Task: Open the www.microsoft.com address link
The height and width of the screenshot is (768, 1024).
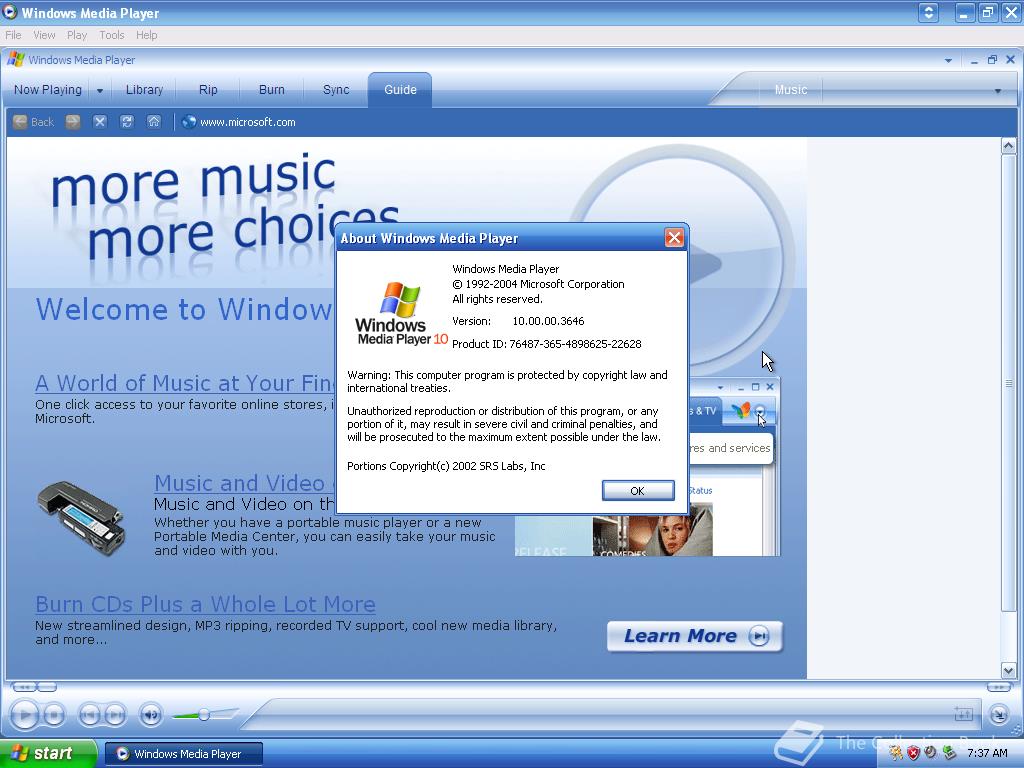Action: tap(248, 122)
